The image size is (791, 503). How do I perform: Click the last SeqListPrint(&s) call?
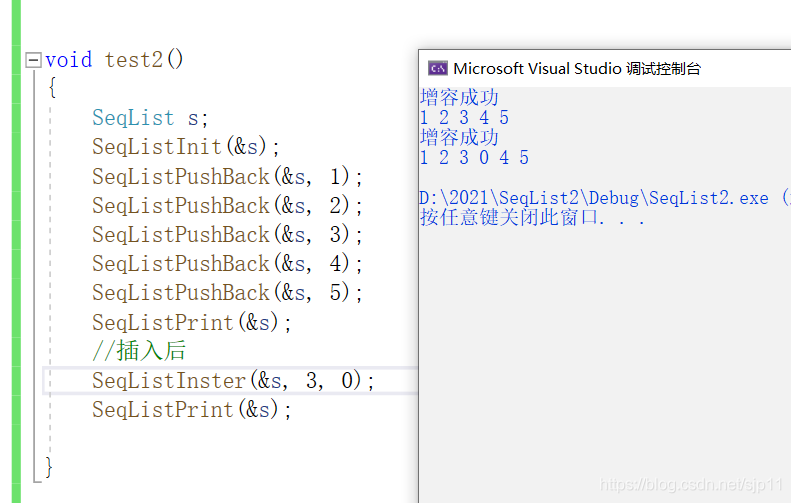coord(192,409)
